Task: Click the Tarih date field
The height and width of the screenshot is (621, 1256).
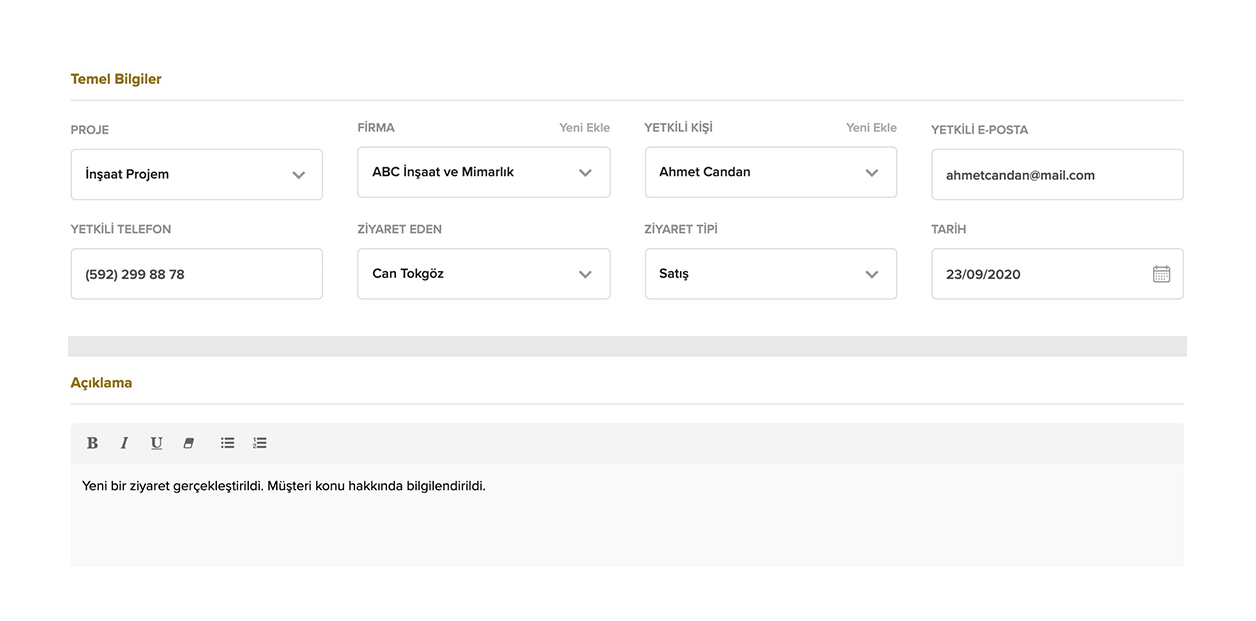Action: pos(1040,274)
